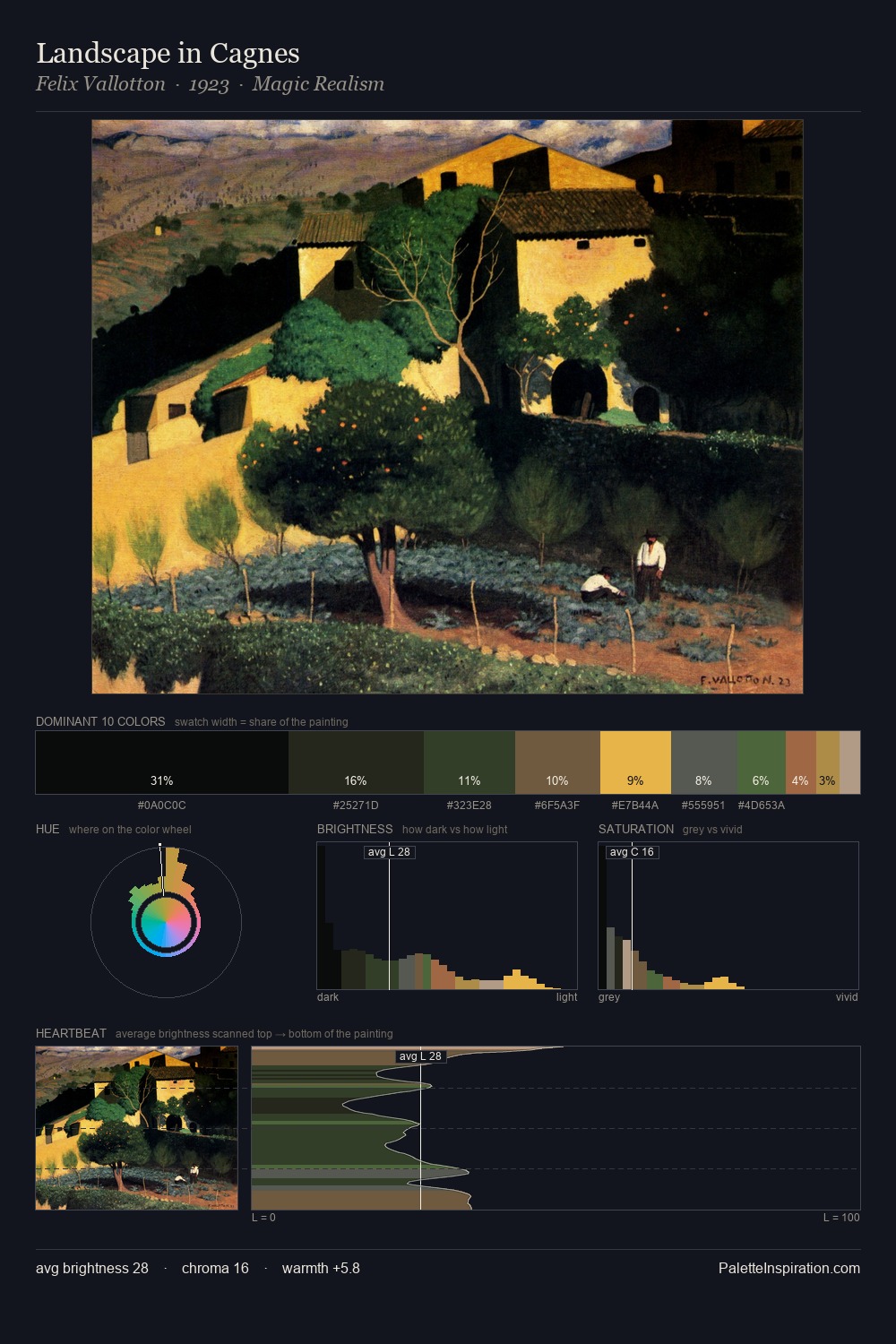Click the #6F5A3F hex label
This screenshot has height=1344, width=896.
[x=557, y=806]
